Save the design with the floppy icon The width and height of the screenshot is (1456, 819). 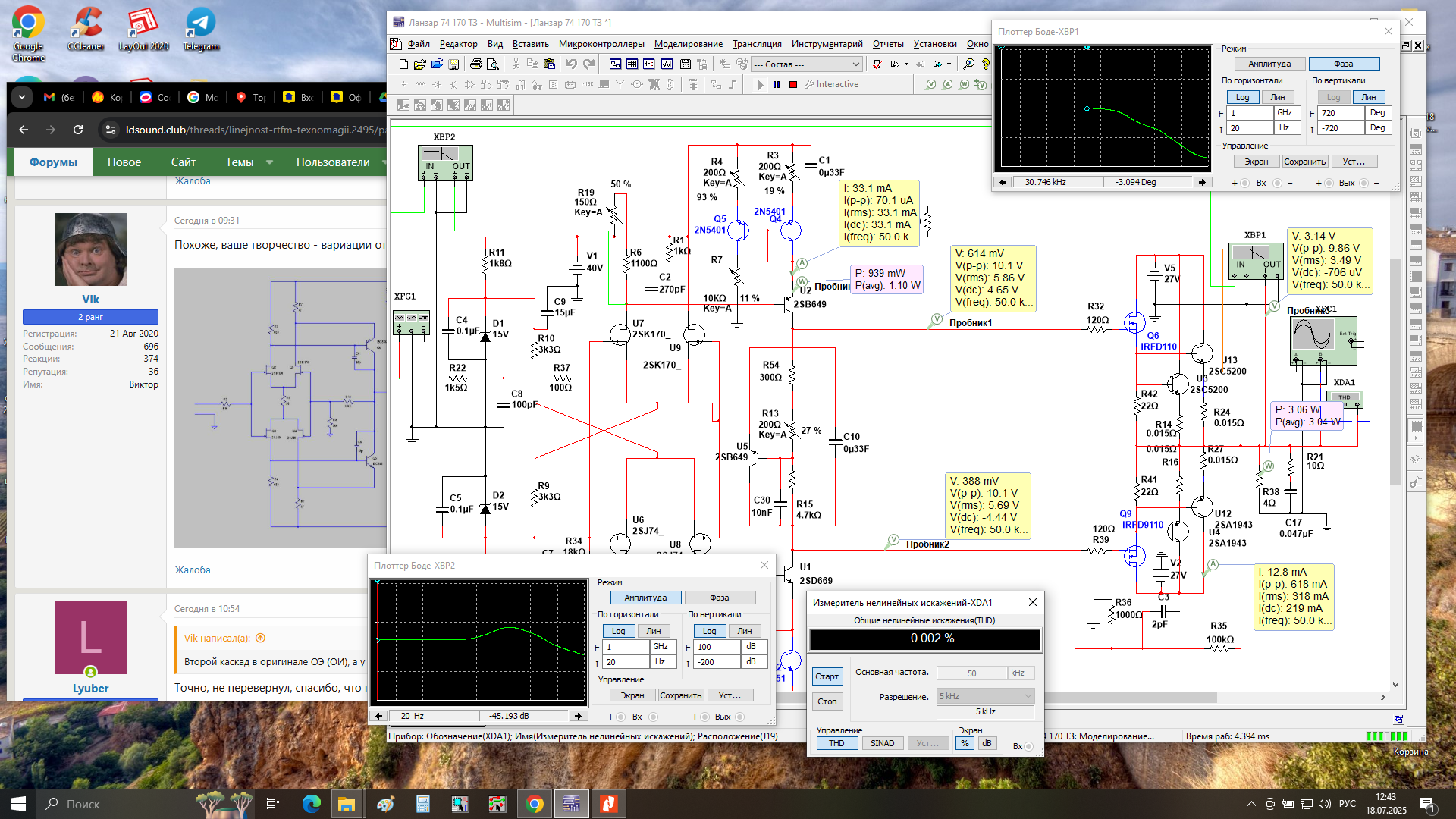[x=453, y=64]
